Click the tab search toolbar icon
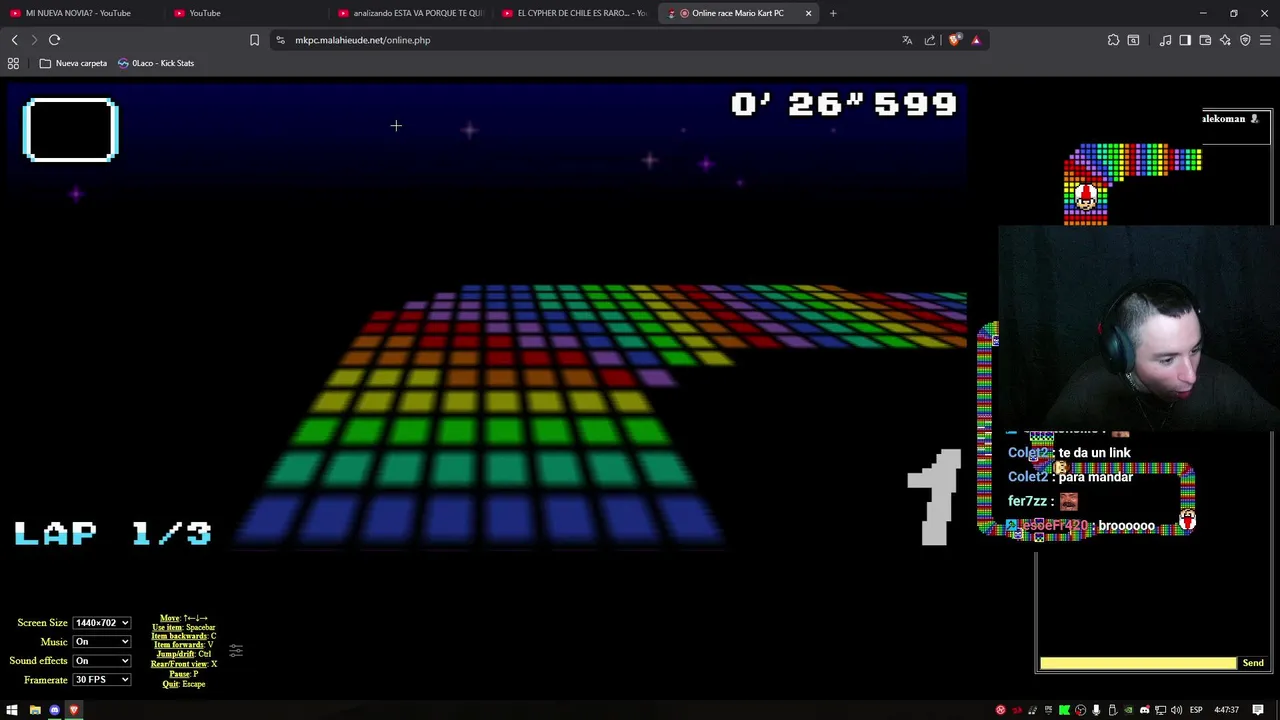This screenshot has width=1280, height=720. [x=1133, y=40]
